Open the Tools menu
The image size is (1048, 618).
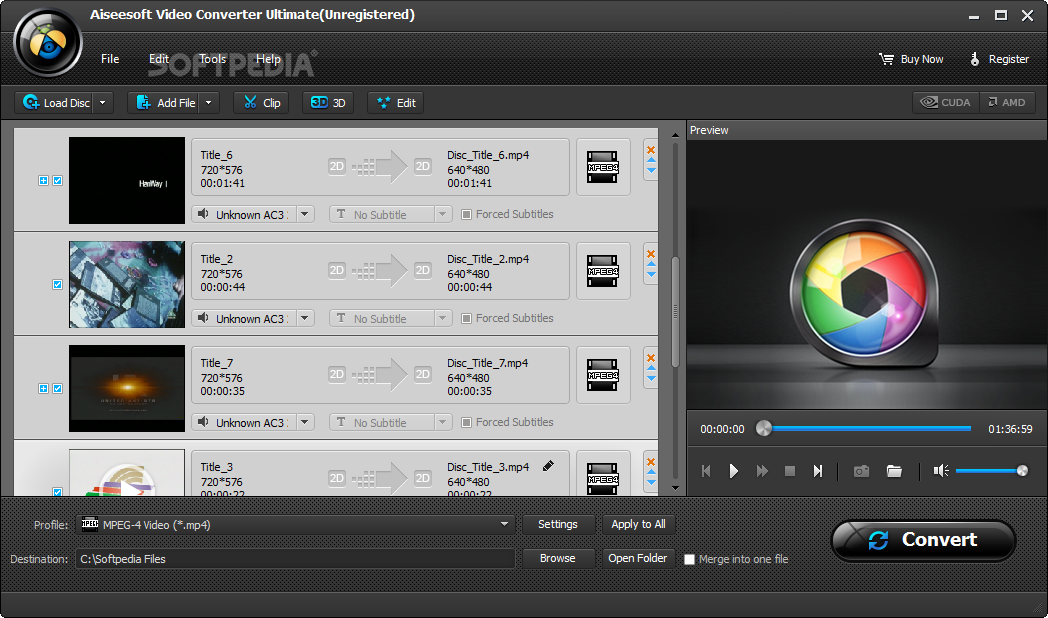213,59
